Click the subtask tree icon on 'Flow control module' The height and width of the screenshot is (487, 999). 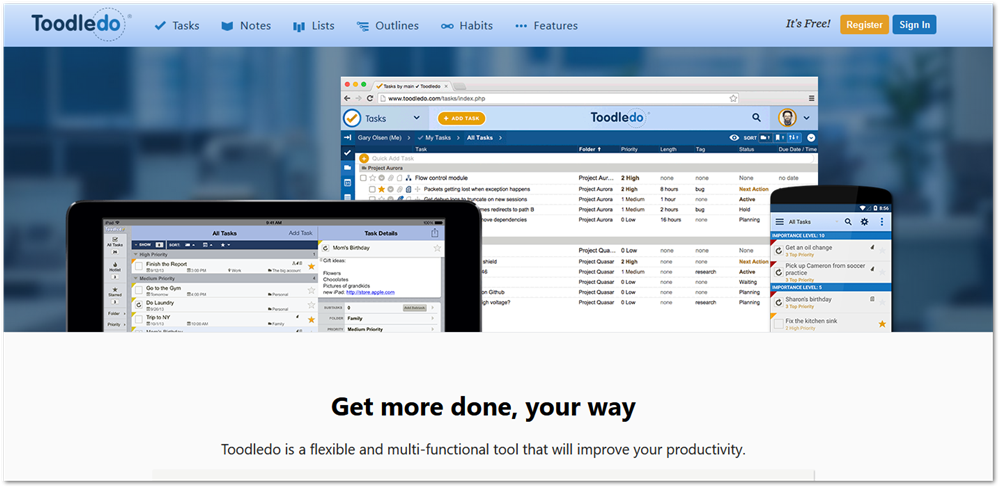tap(408, 178)
